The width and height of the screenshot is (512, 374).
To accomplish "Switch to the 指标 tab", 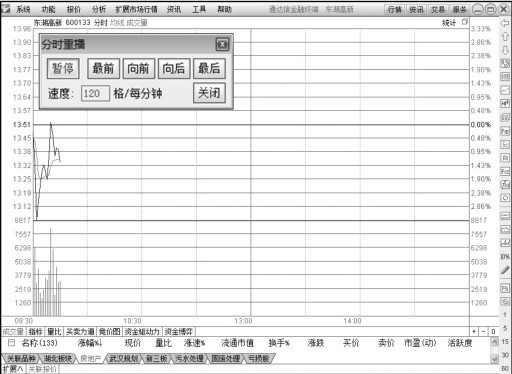I will [35, 332].
